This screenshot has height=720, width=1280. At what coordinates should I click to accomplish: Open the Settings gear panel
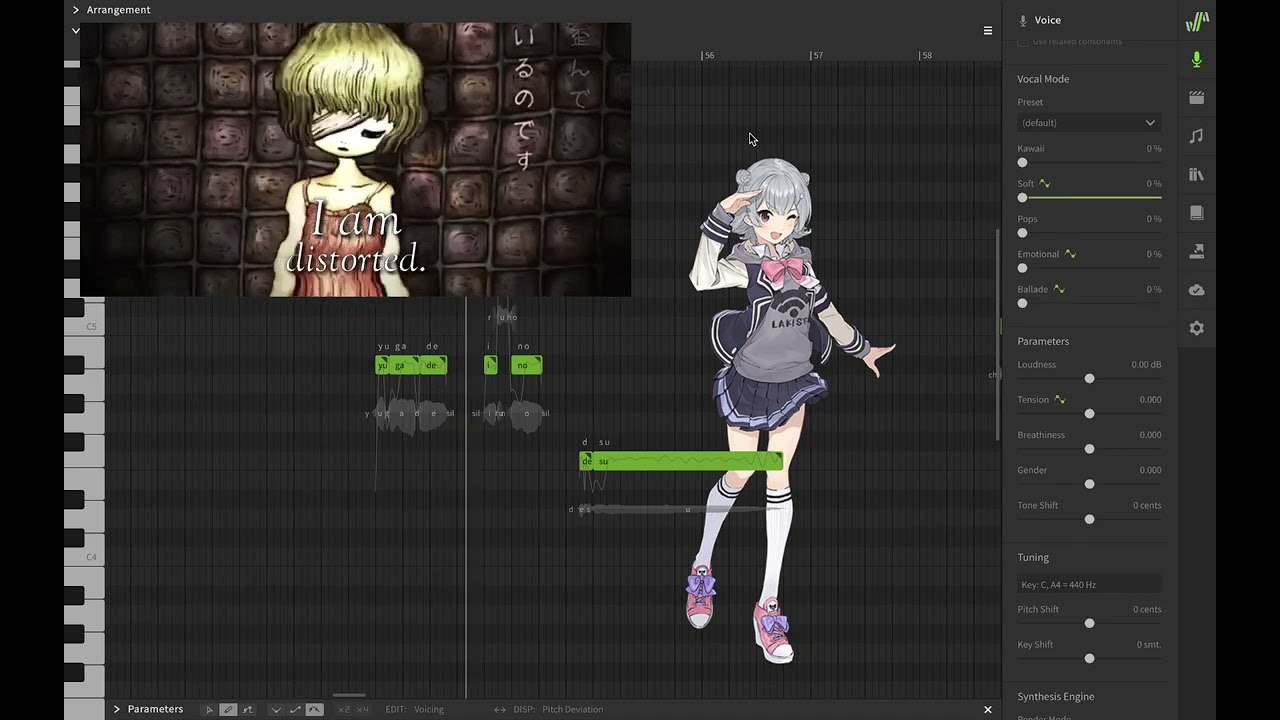(x=1196, y=328)
